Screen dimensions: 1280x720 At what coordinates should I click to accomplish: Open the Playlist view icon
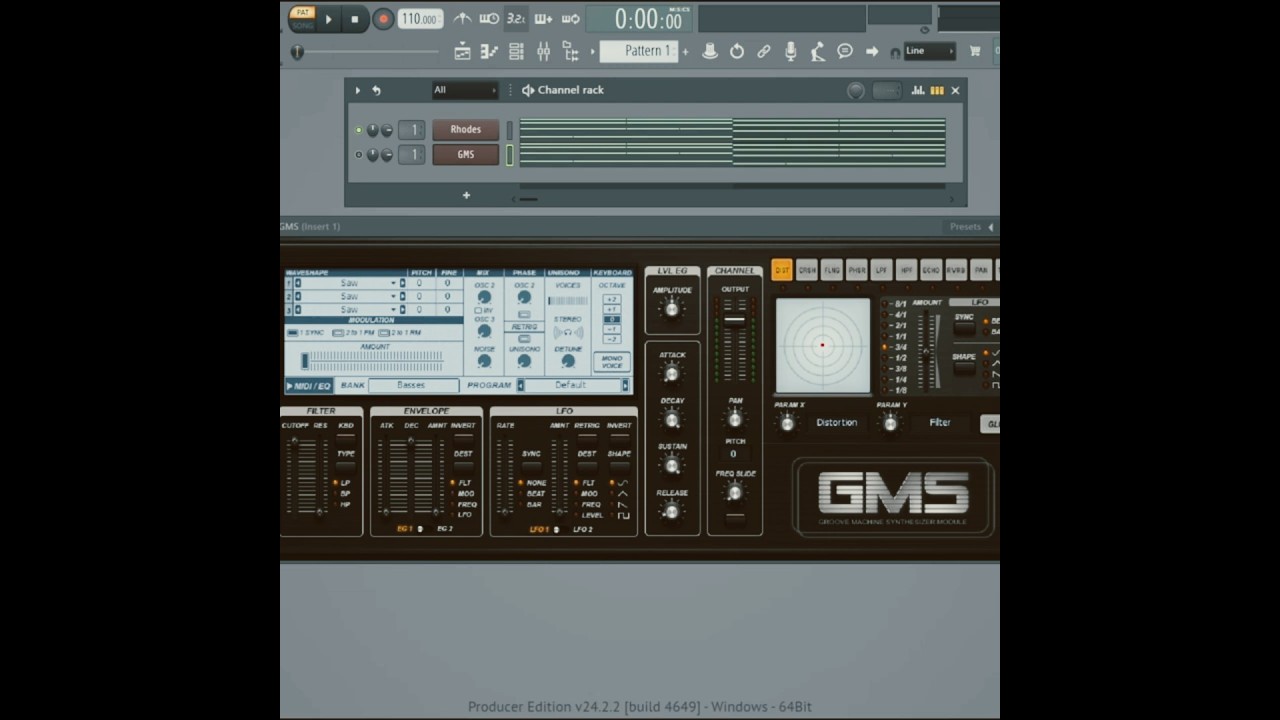(x=462, y=51)
